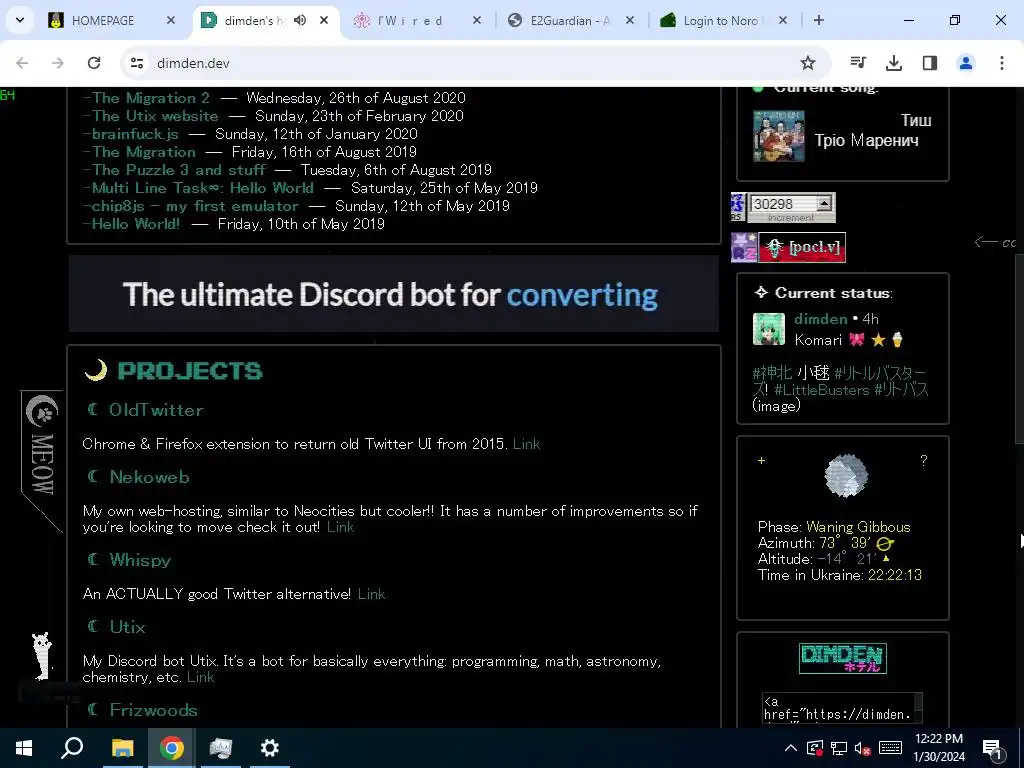Click the dimden.dev address bar
Image resolution: width=1024 pixels, height=768 pixels.
click(x=477, y=63)
